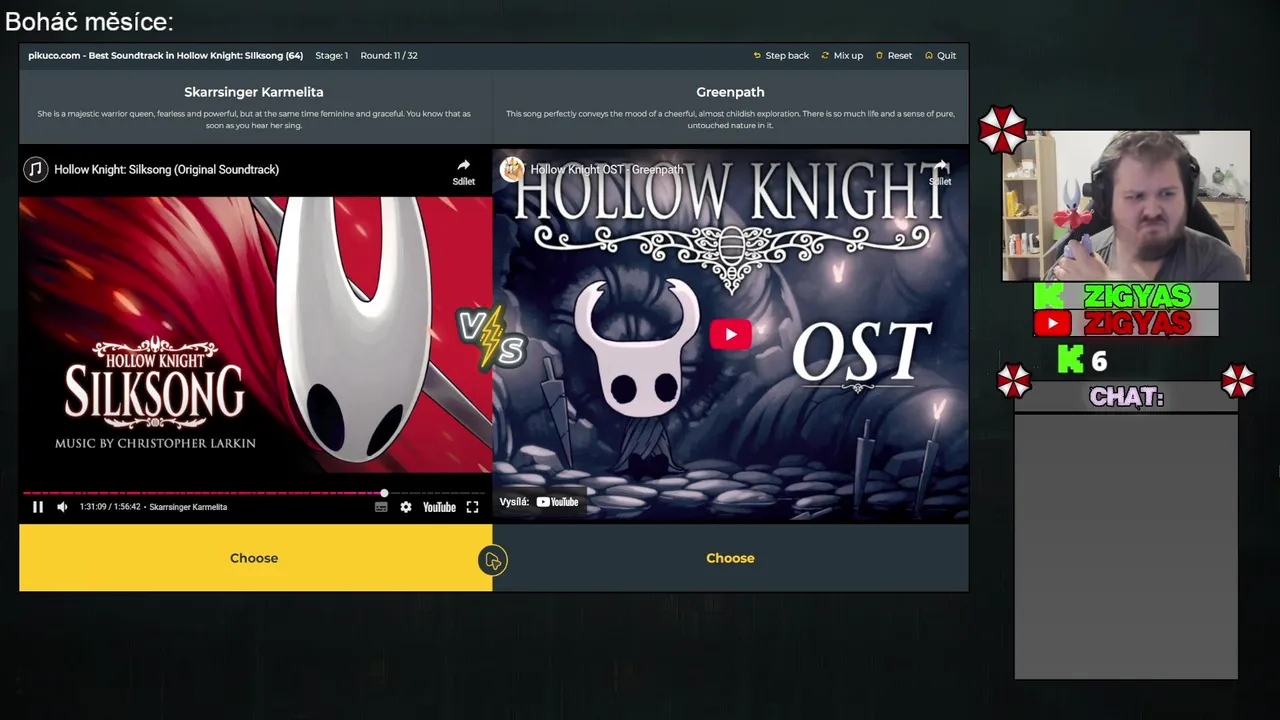Pause the Skarrsinger Karmelita video
The height and width of the screenshot is (720, 1280).
pyautogui.click(x=38, y=507)
